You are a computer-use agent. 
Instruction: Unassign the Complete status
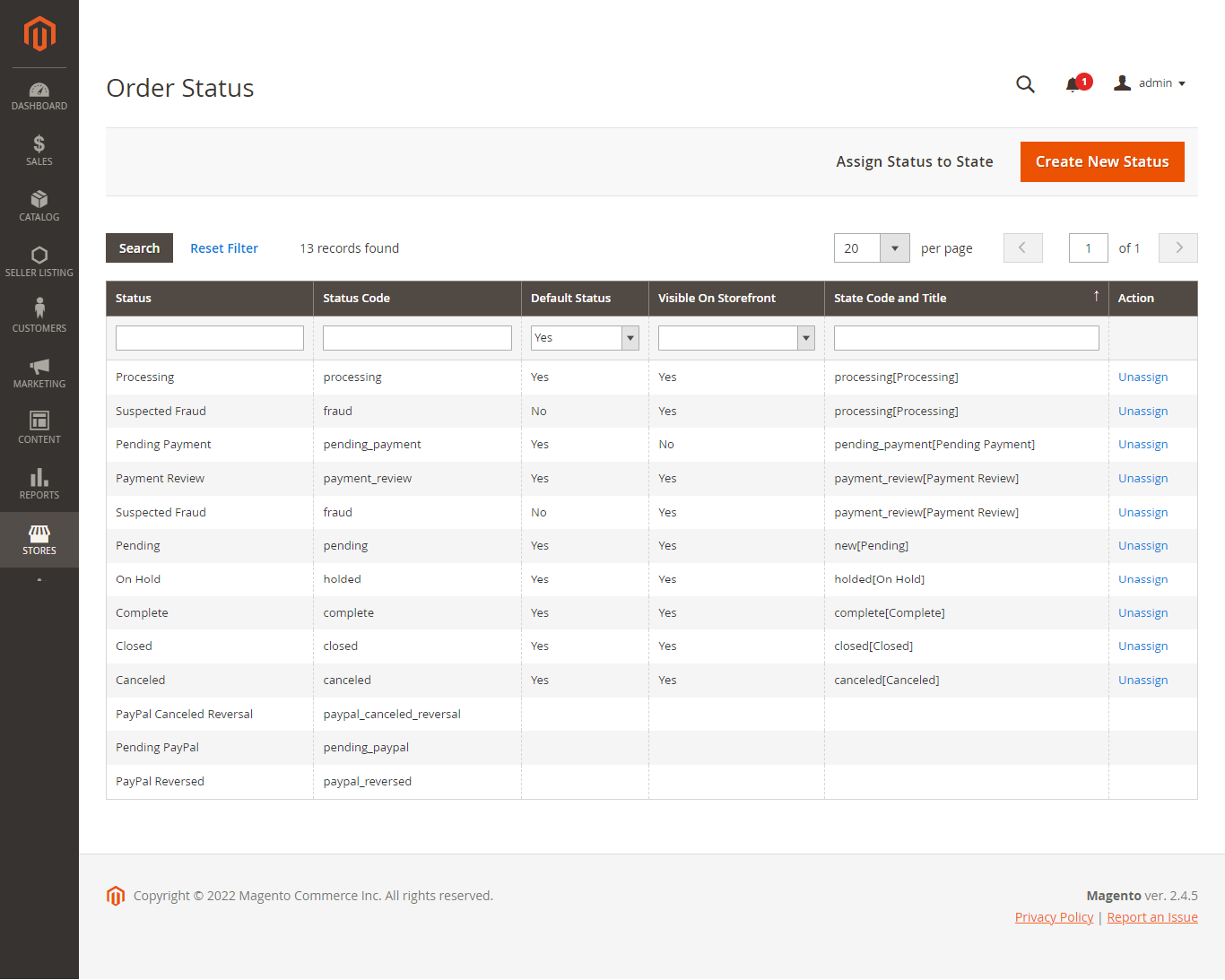1142,612
